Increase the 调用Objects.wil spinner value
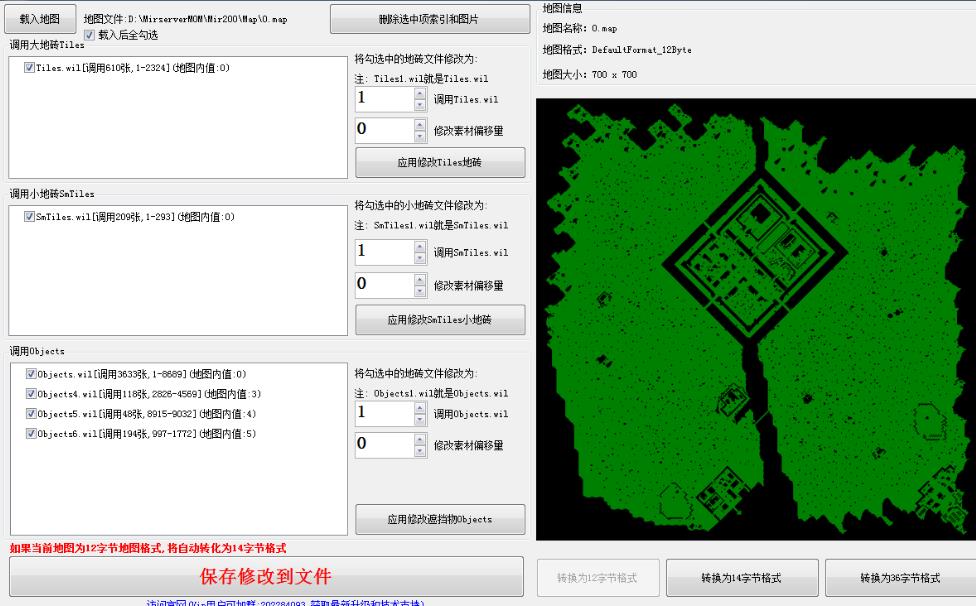Viewport: 976px width, 606px height. tap(420, 408)
